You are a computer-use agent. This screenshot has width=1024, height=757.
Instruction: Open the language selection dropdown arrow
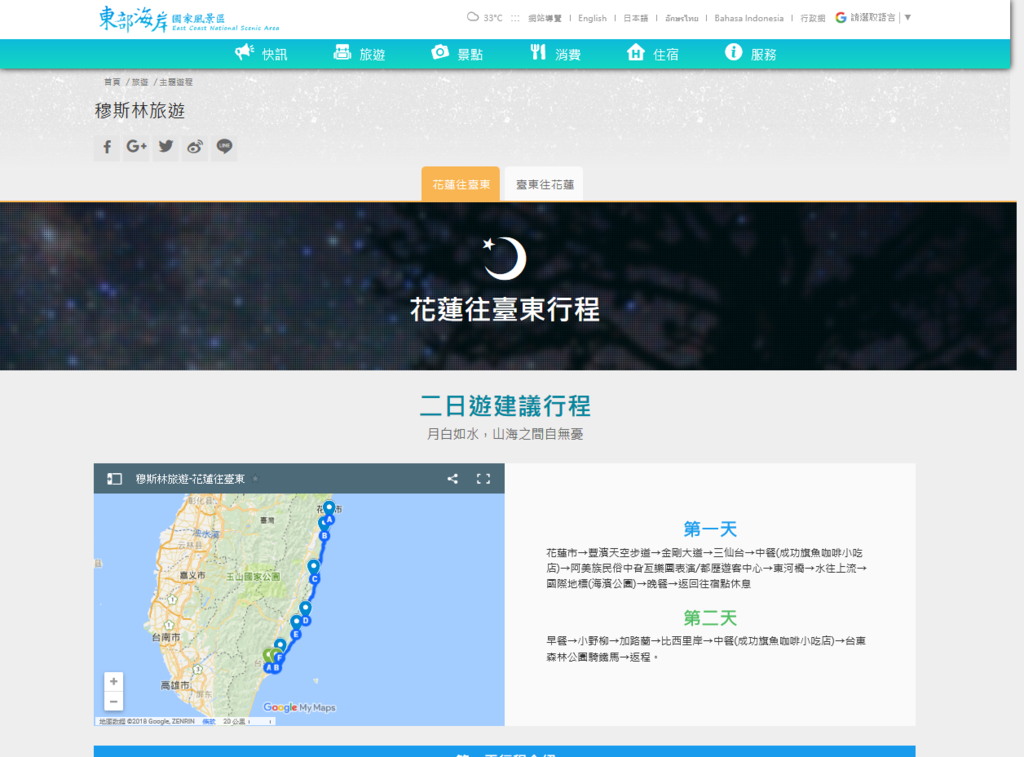pos(906,18)
